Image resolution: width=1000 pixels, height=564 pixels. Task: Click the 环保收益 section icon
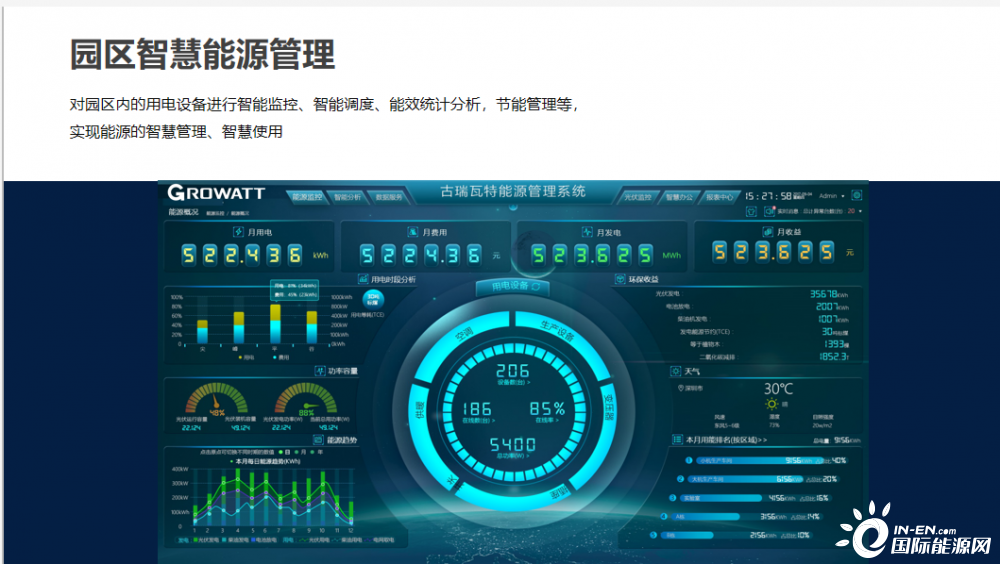(x=620, y=279)
